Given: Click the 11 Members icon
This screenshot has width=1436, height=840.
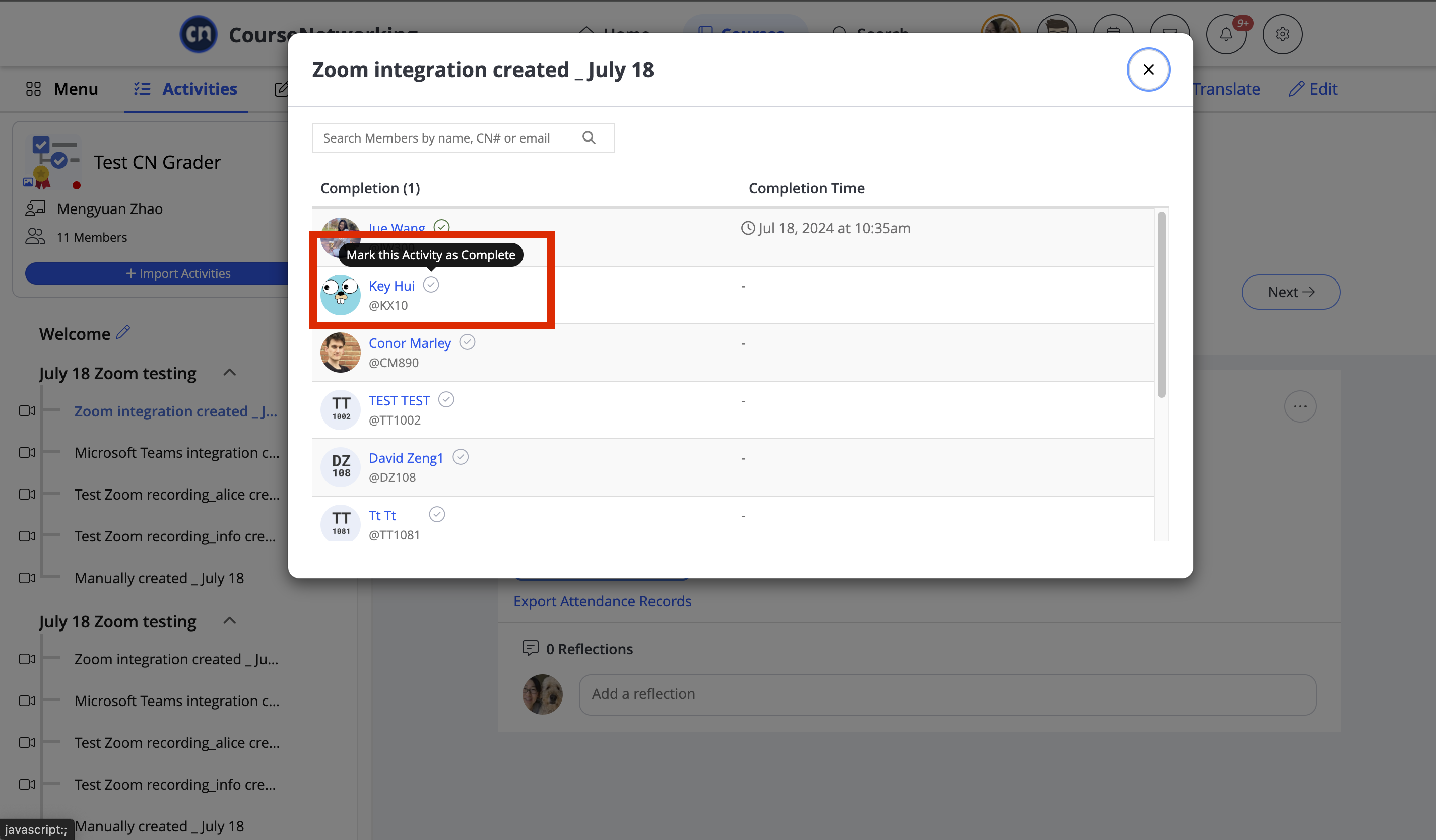Looking at the screenshot, I should [x=35, y=236].
